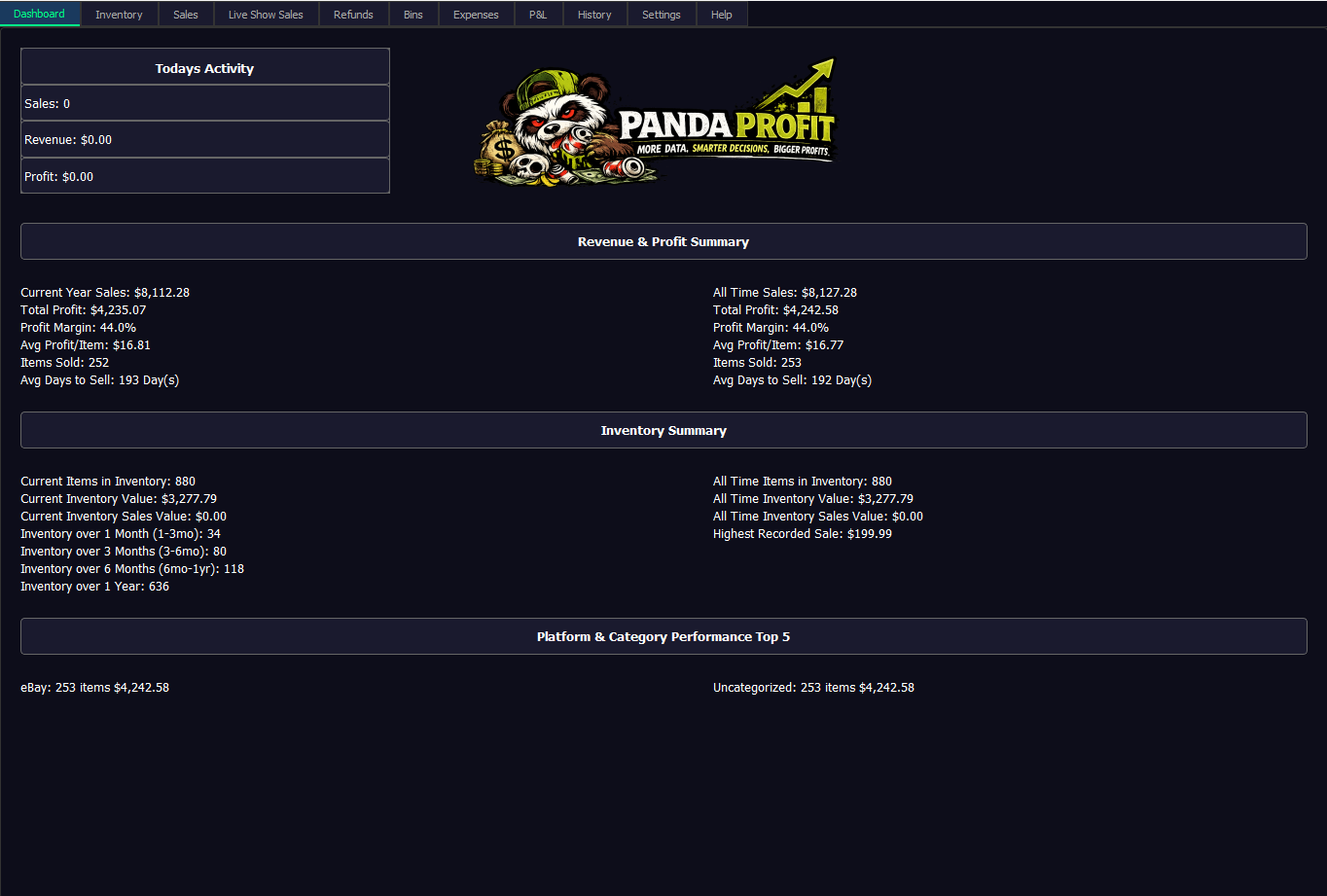Click 'eBay: 253 items $4,242.58'

95,687
